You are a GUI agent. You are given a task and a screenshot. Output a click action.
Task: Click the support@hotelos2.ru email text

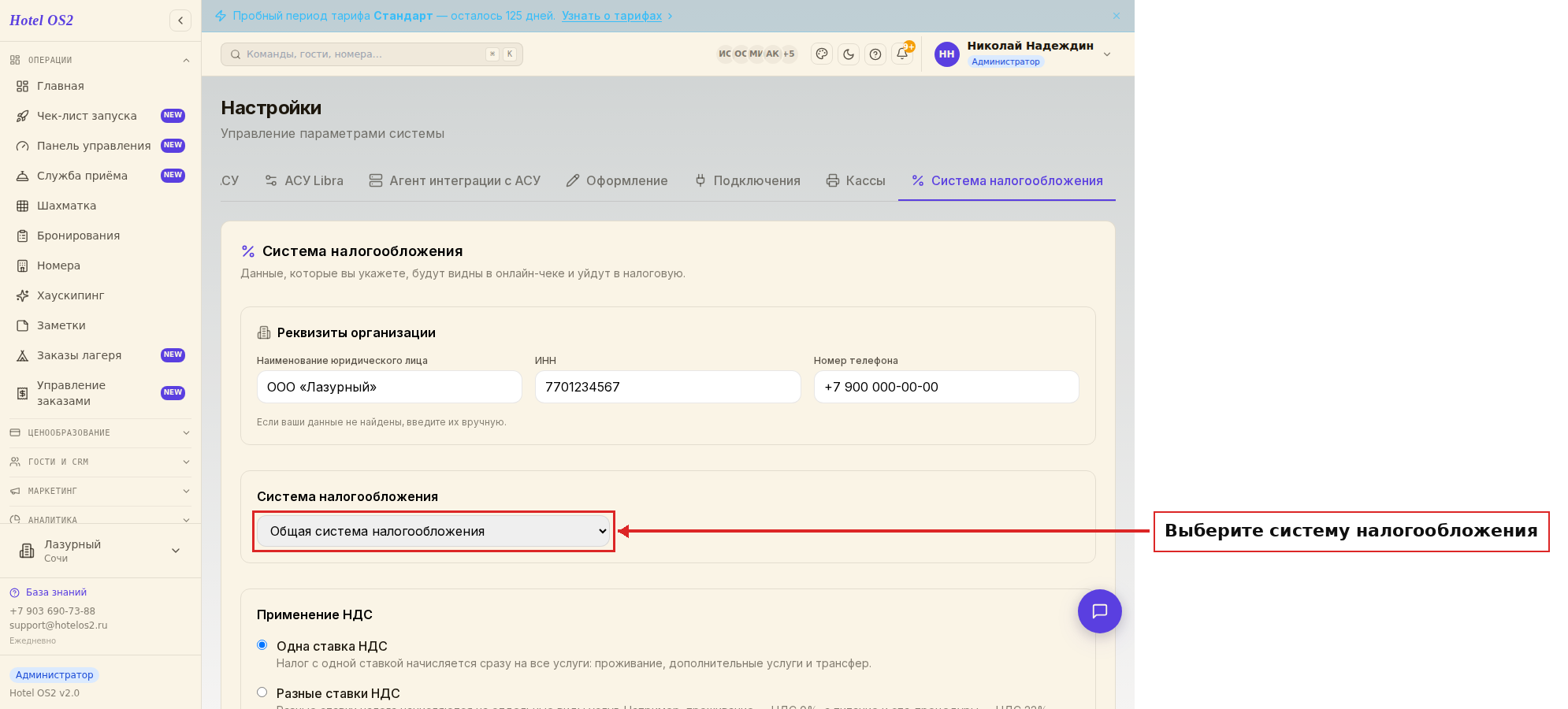(58, 625)
